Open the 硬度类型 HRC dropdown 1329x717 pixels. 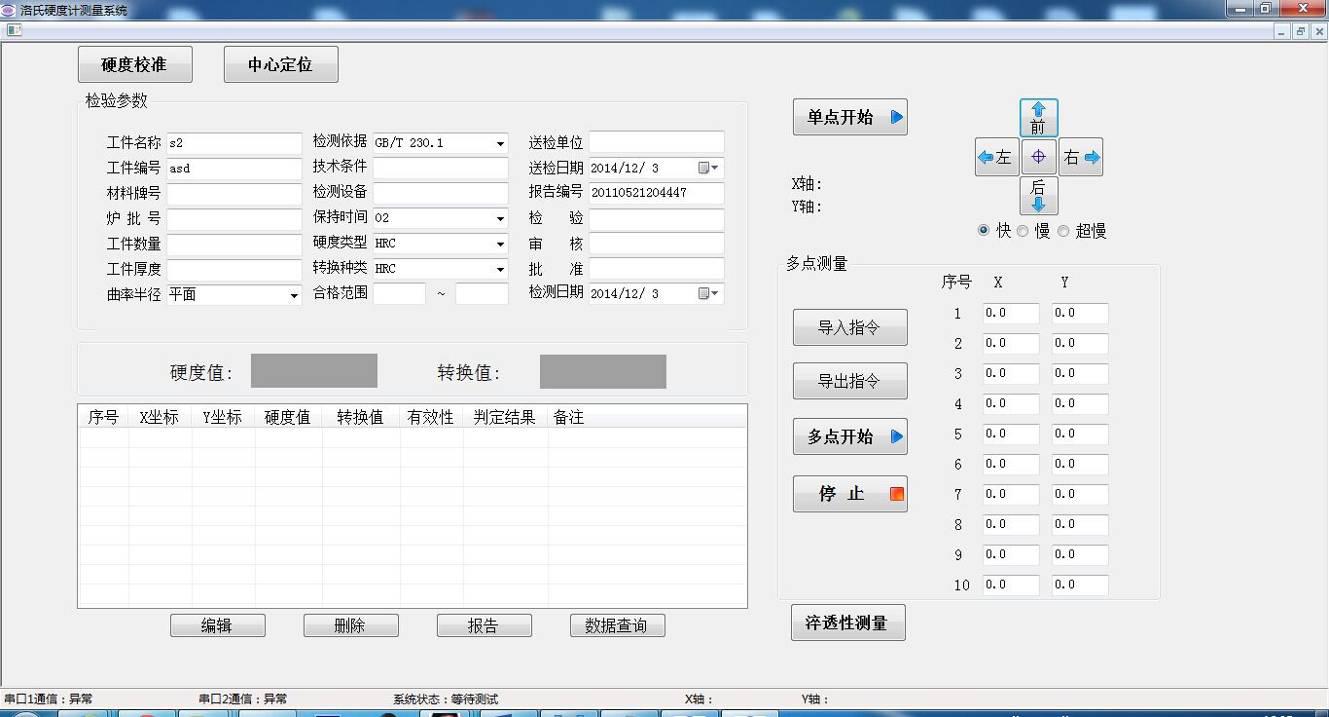(500, 244)
